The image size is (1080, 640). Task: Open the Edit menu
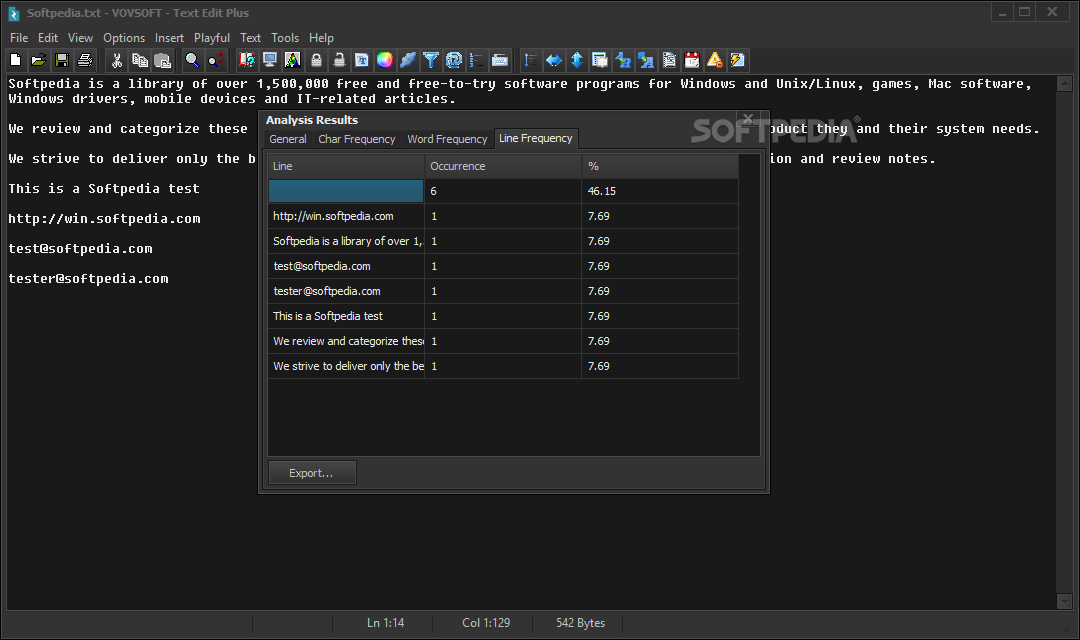tap(48, 38)
